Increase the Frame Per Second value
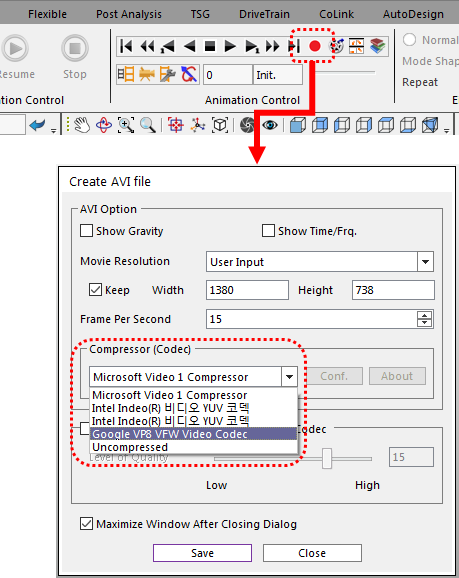Screen dimensions: 459x578 (x=425, y=315)
